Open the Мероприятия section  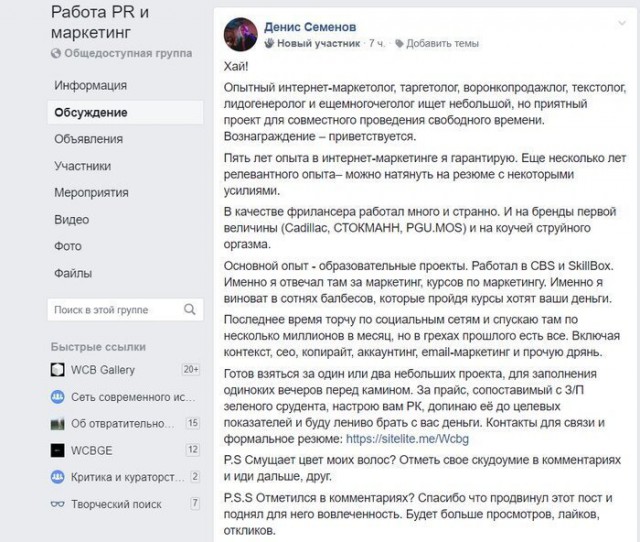point(90,192)
